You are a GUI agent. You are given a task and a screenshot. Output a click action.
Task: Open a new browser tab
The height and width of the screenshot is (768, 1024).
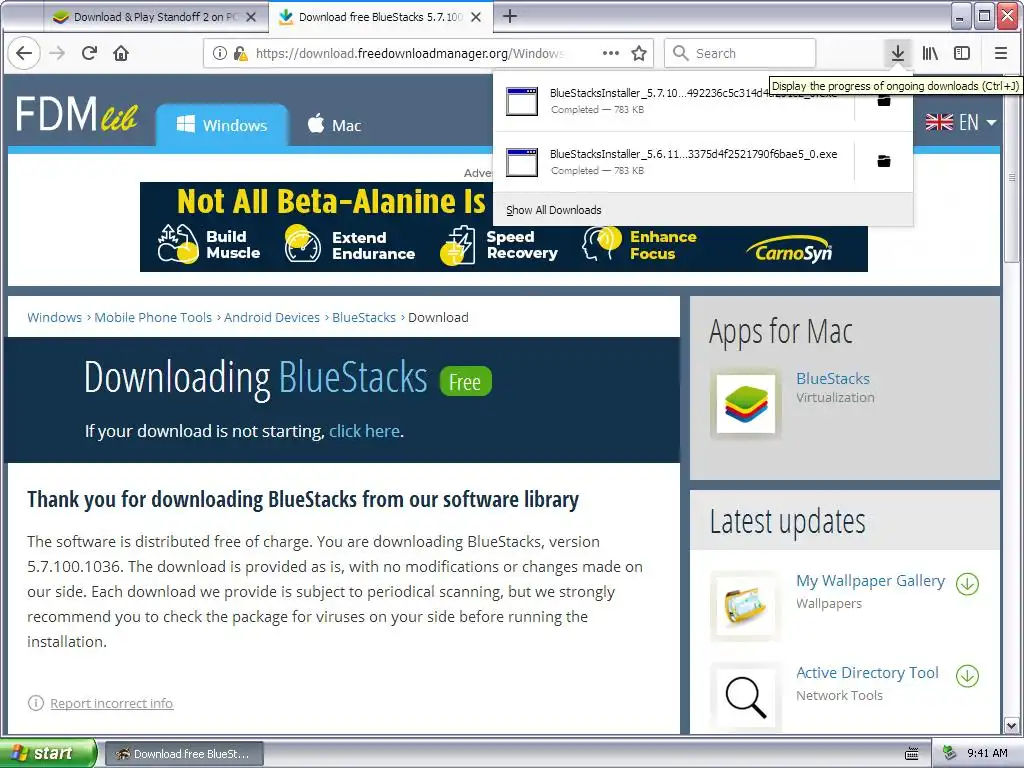[x=510, y=16]
